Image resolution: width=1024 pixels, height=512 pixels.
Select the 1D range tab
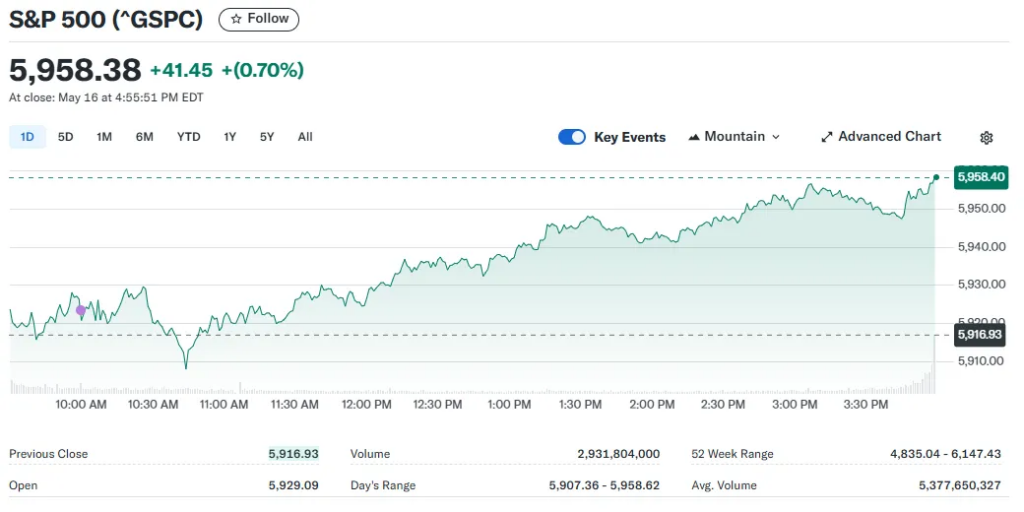tap(27, 137)
